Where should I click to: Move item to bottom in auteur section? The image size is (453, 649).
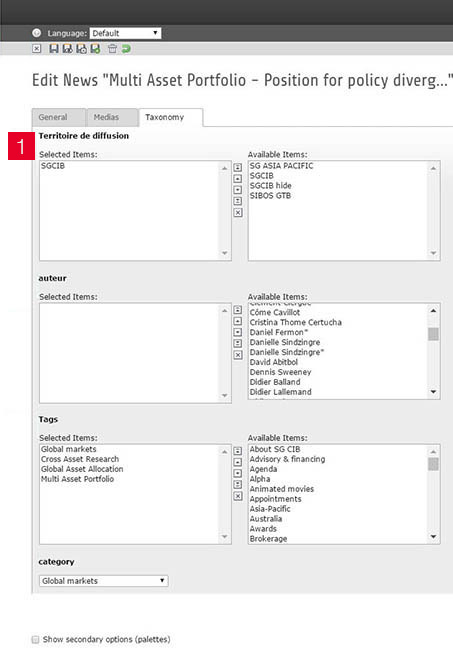tap(238, 344)
